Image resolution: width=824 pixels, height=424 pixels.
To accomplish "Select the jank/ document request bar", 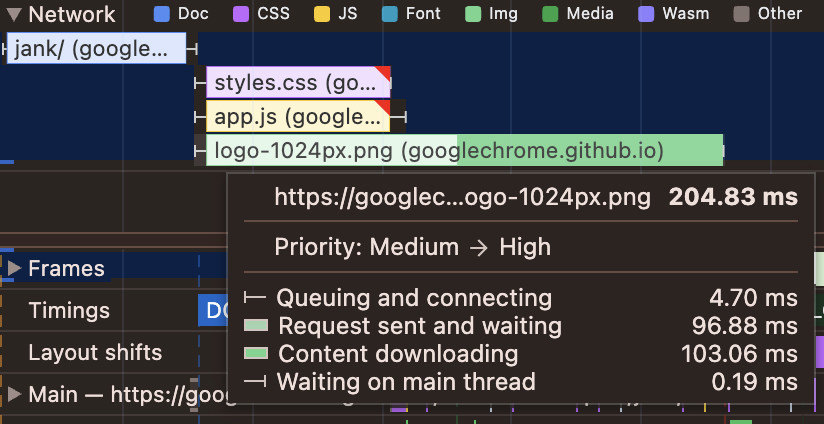I will (x=96, y=48).
